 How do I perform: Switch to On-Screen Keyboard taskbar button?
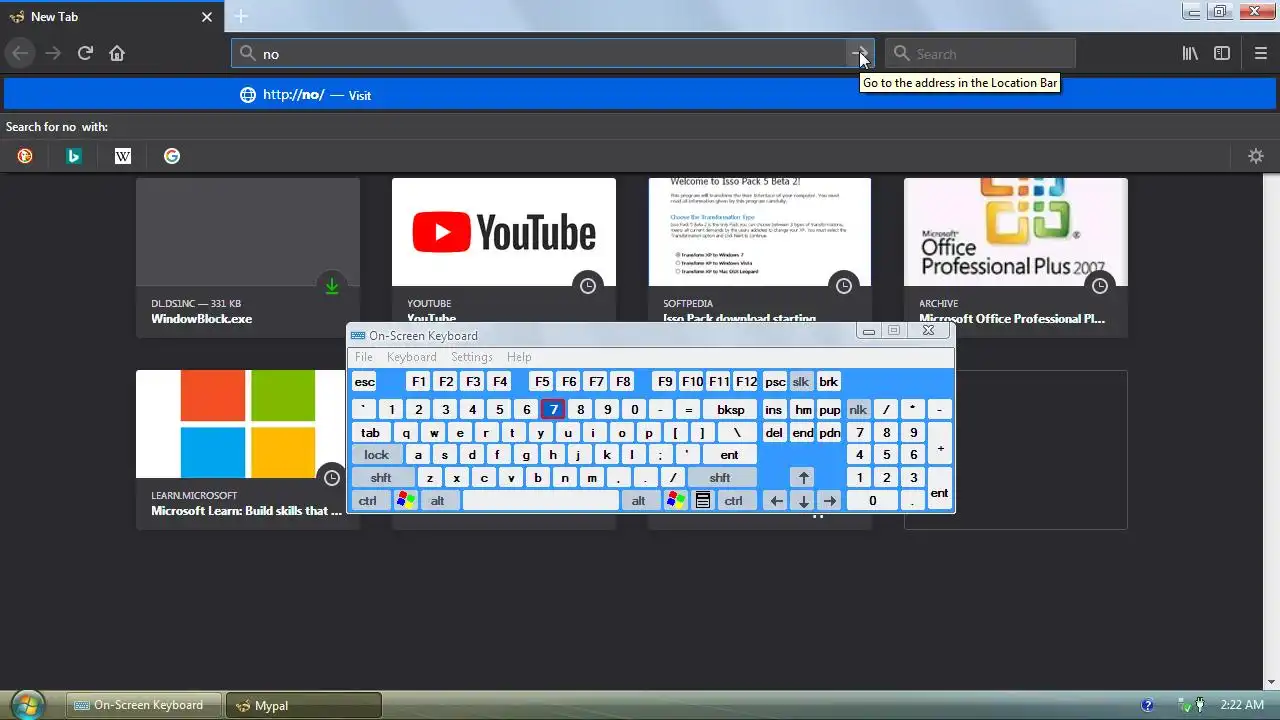click(146, 705)
